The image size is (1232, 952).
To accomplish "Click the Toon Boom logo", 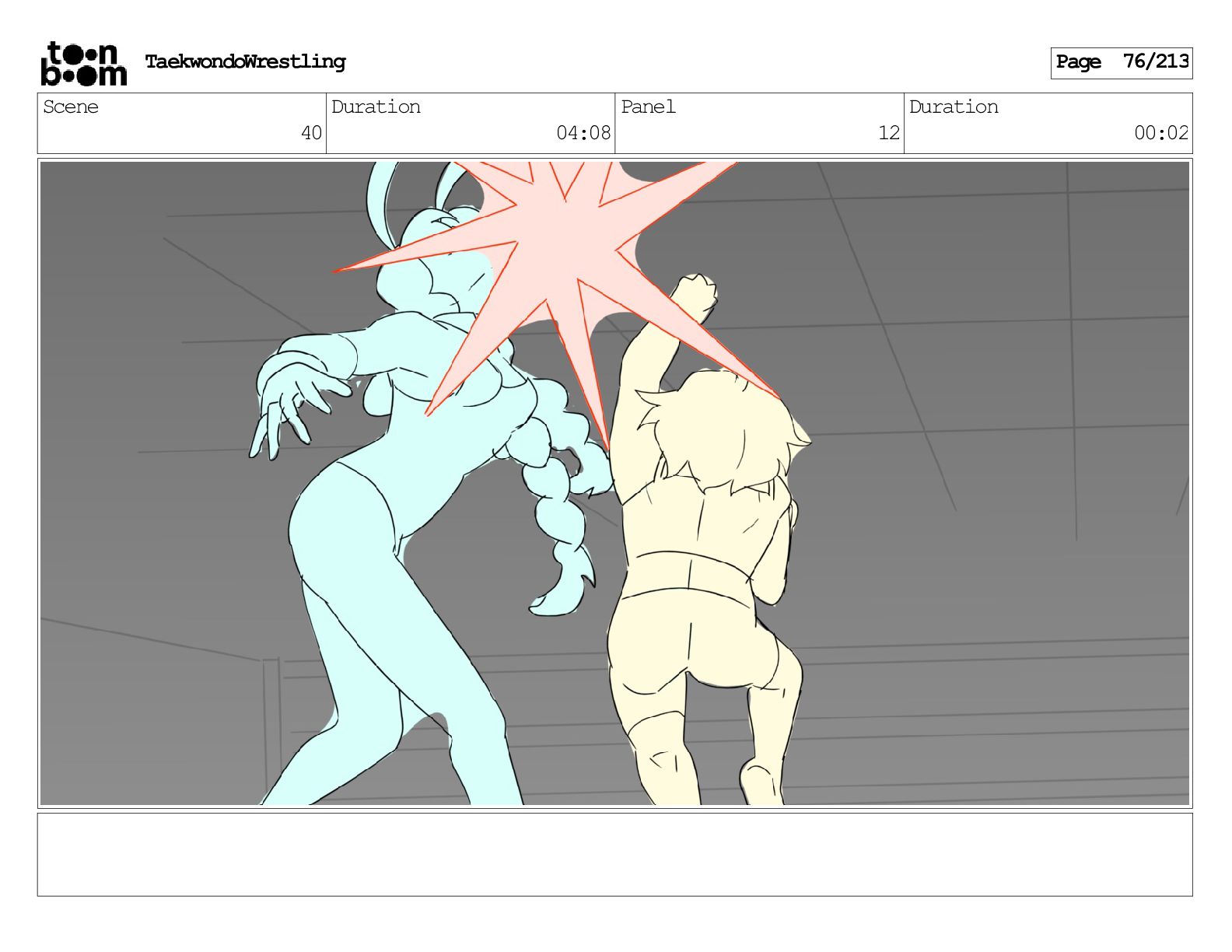I will coord(83,63).
